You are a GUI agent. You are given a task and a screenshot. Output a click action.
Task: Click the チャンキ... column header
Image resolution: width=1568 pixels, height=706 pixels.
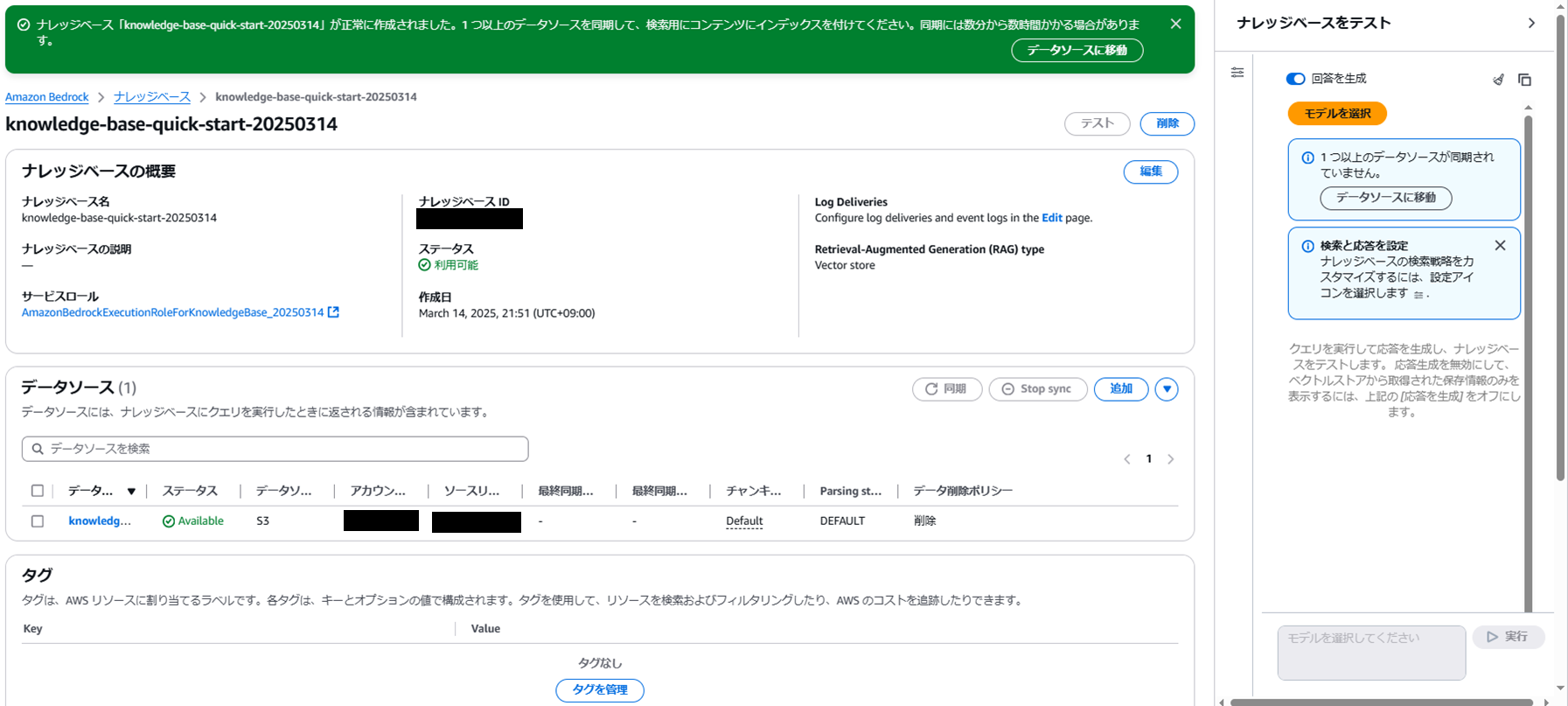tap(753, 491)
